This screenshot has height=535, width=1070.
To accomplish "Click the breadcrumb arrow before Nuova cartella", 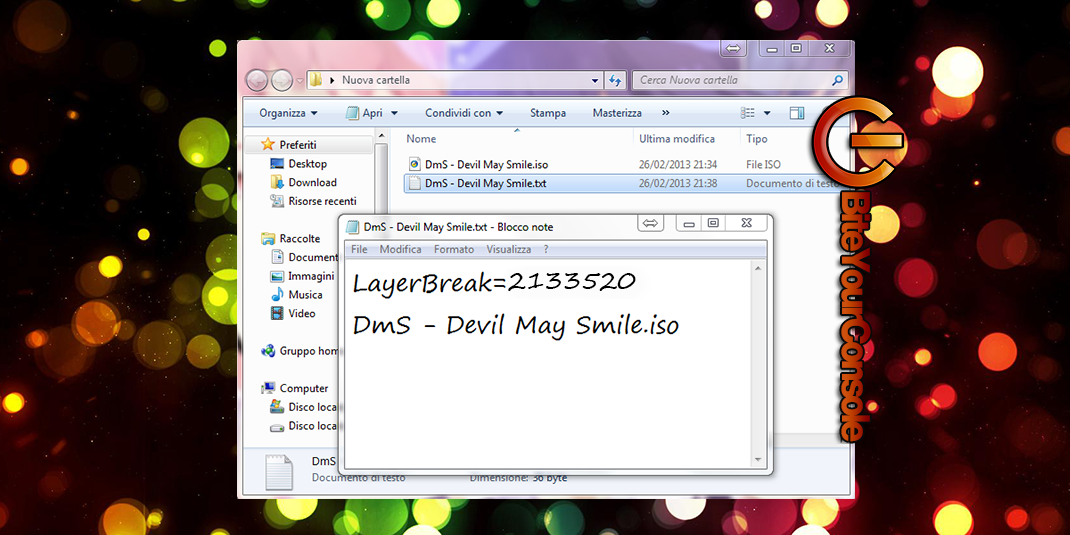I will pyautogui.click(x=332, y=81).
